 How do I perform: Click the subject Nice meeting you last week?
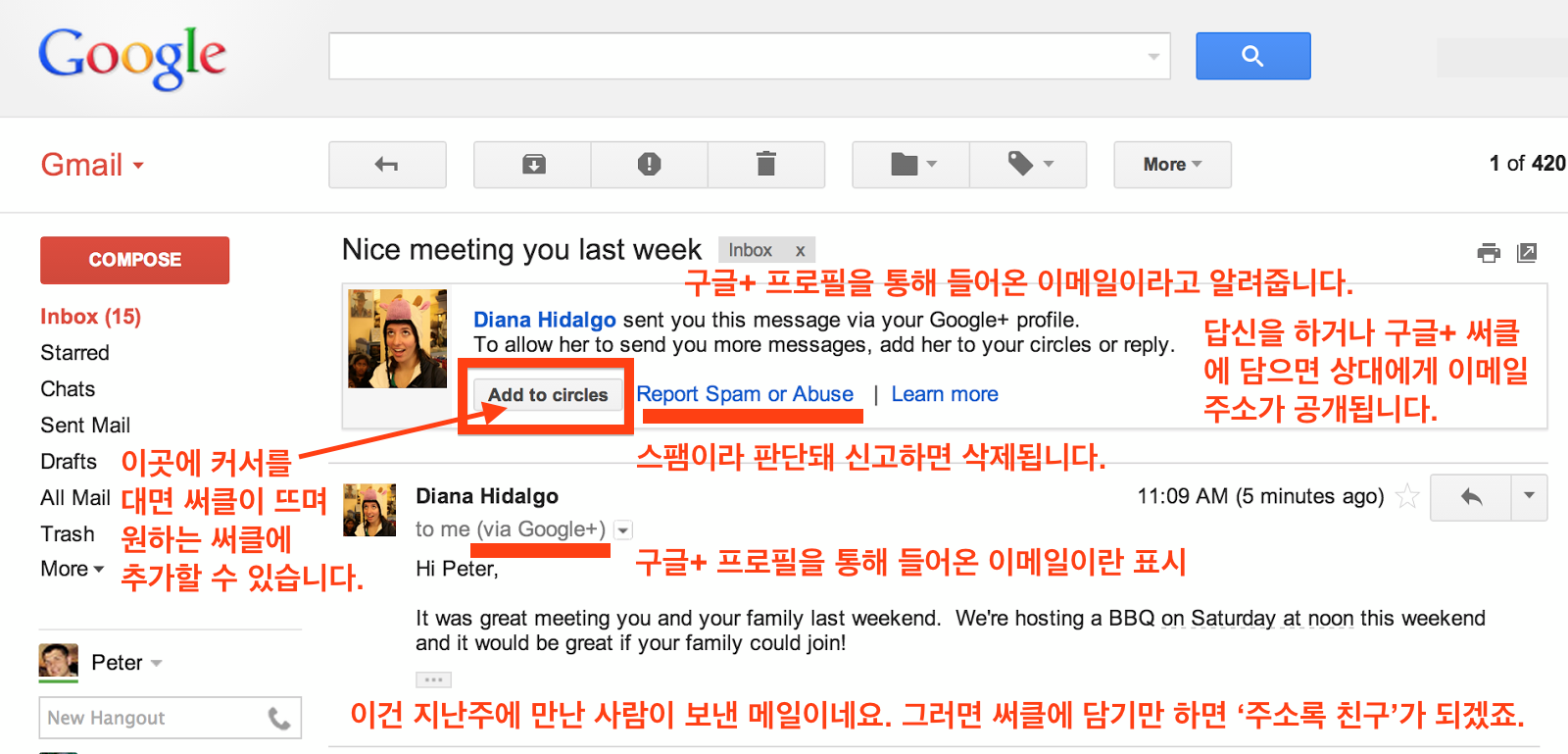521,250
